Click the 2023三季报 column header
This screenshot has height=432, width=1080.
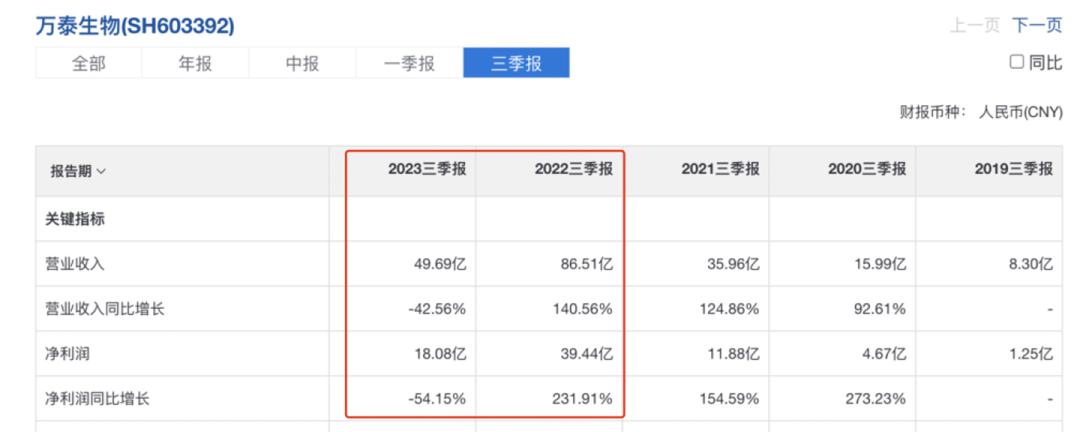click(x=427, y=170)
